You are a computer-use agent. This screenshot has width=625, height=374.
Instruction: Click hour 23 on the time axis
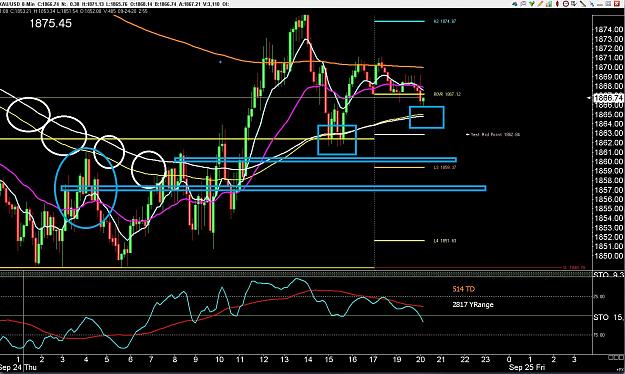[x=485, y=359]
